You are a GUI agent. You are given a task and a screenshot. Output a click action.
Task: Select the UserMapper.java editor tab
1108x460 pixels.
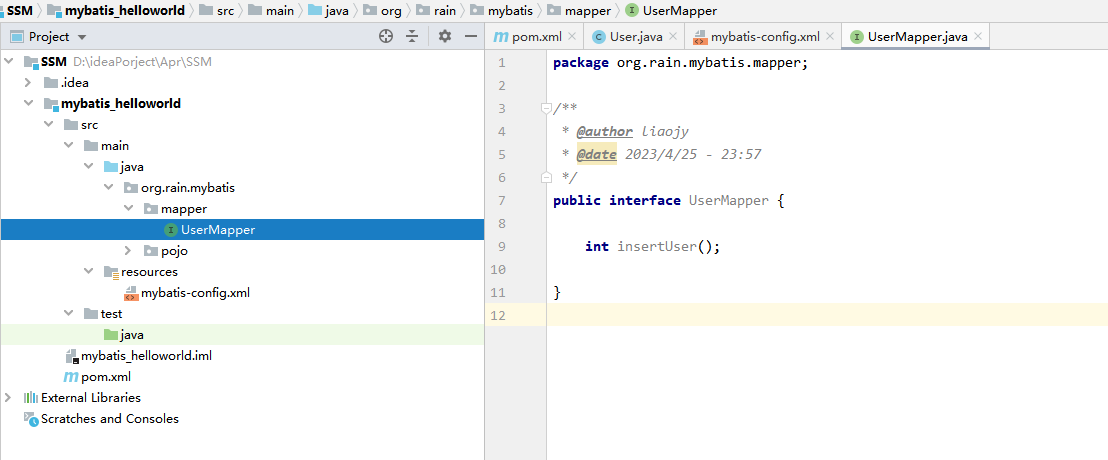coord(916,37)
